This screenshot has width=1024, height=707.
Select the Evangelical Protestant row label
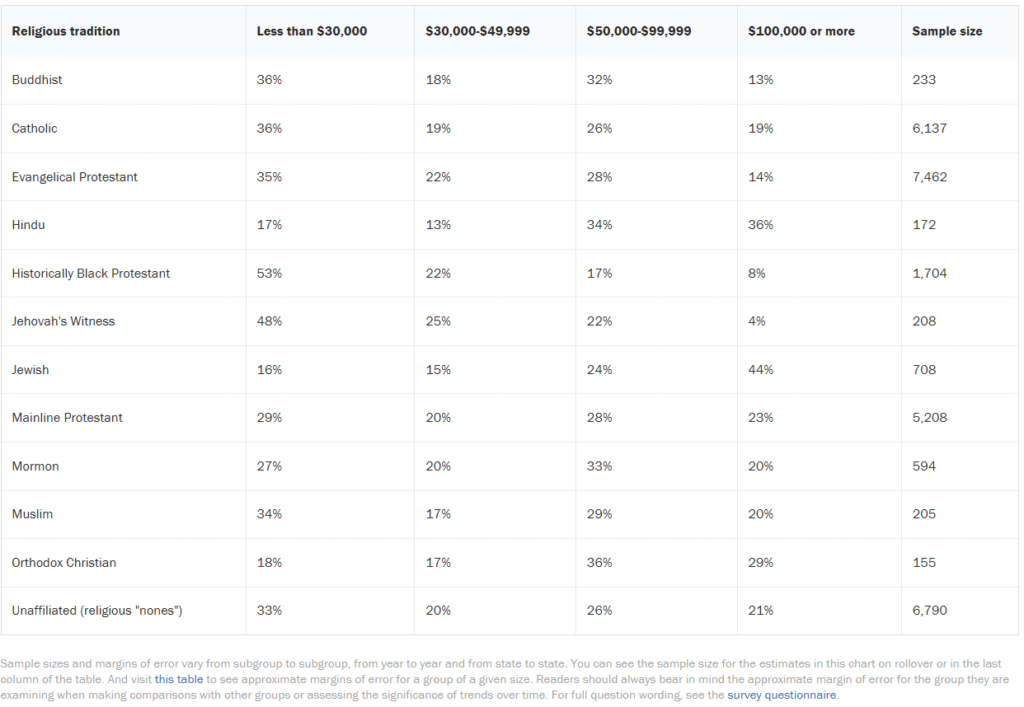[75, 177]
